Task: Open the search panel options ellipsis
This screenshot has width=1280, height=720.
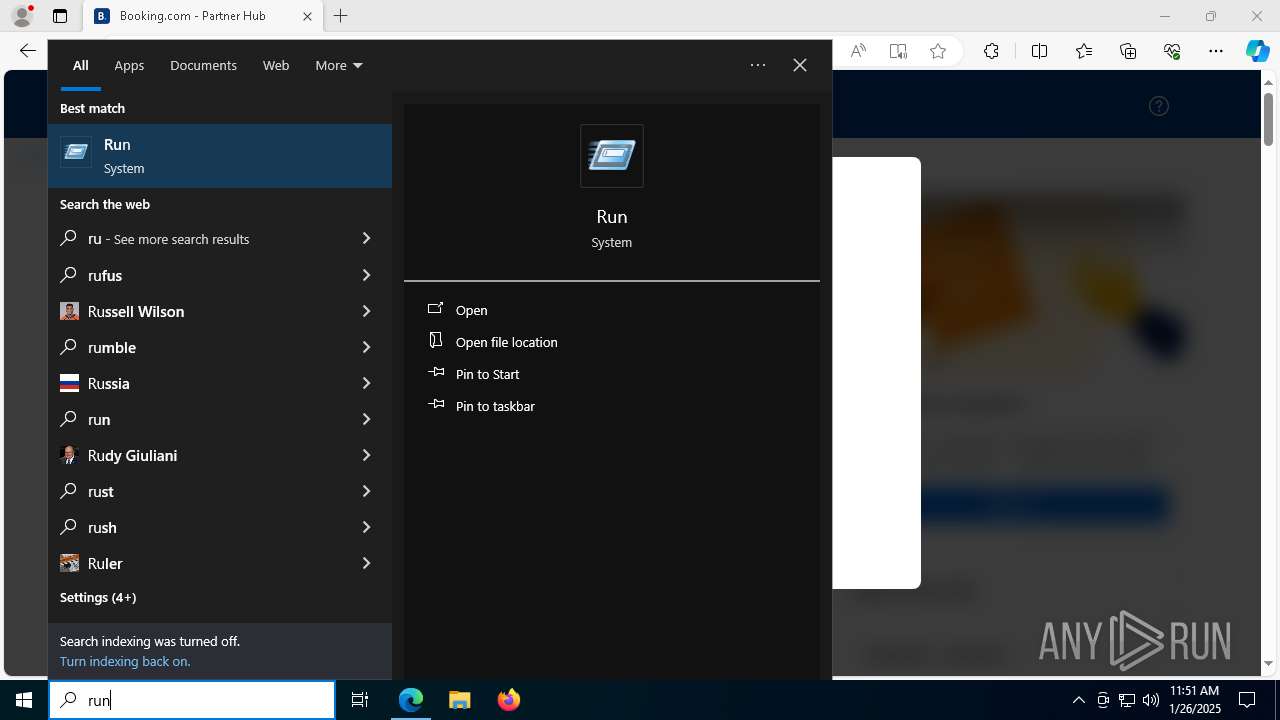Action: [758, 65]
